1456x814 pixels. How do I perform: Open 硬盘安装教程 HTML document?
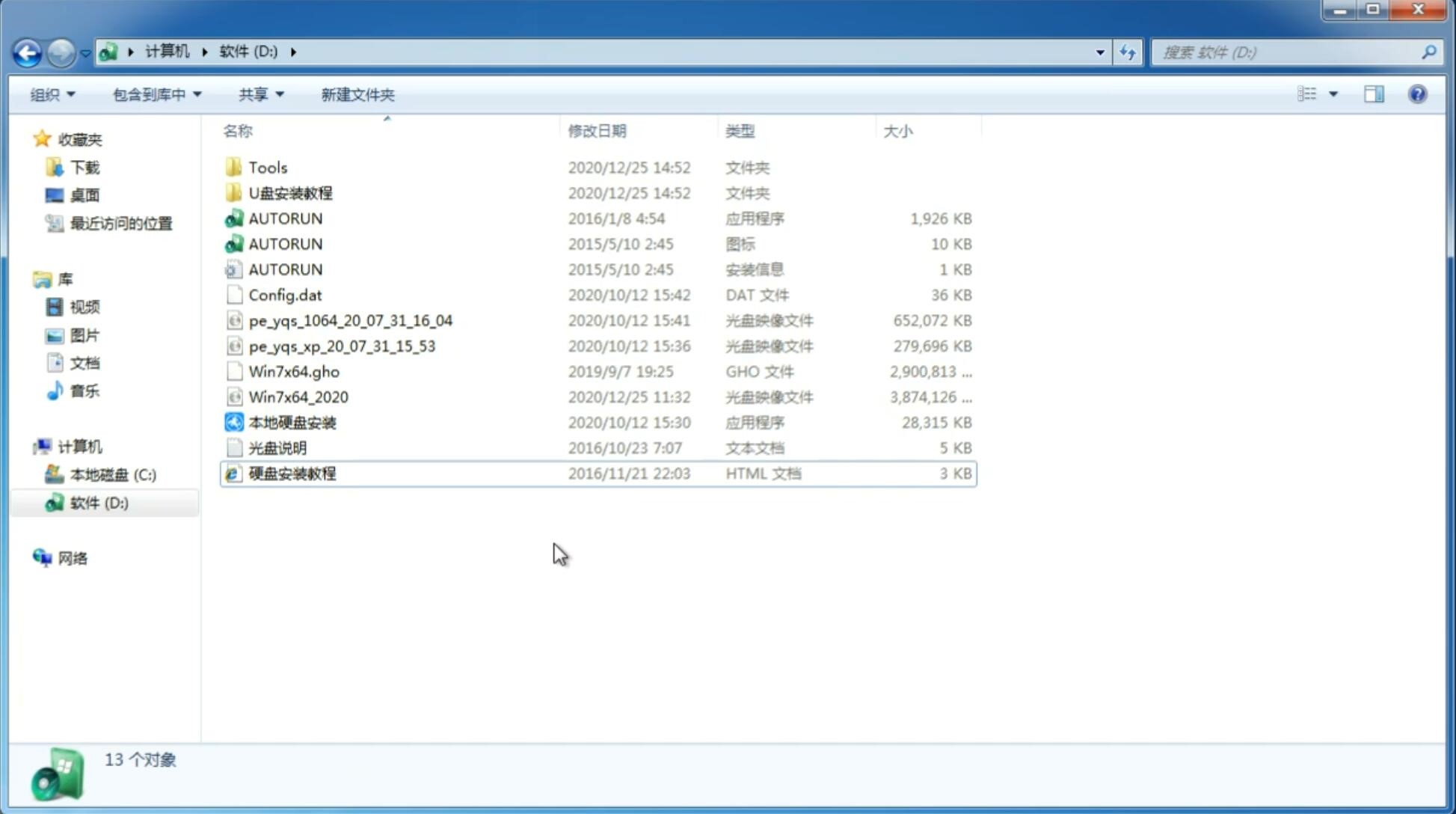pyautogui.click(x=291, y=473)
